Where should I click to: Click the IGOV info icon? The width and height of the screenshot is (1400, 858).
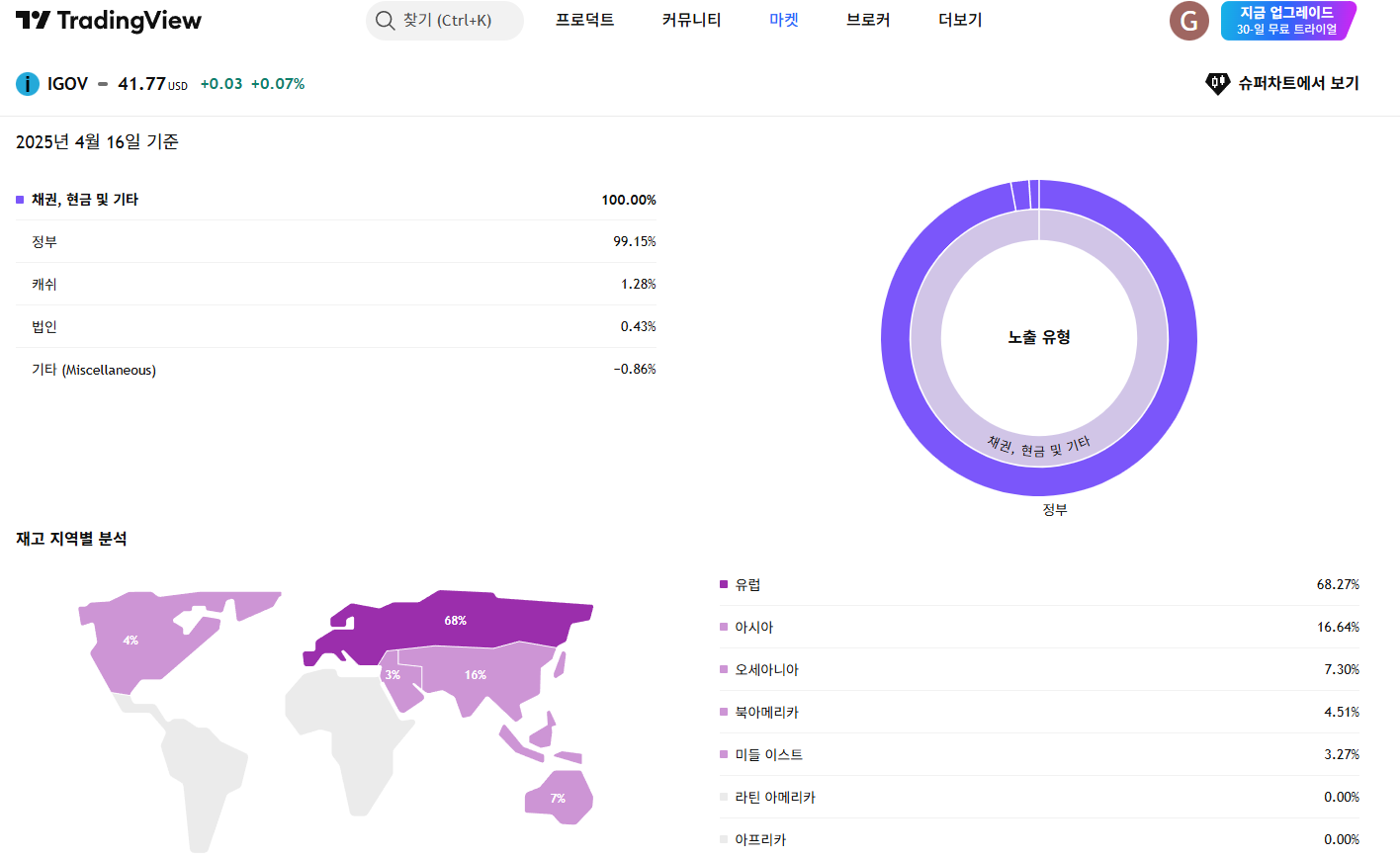[28, 84]
